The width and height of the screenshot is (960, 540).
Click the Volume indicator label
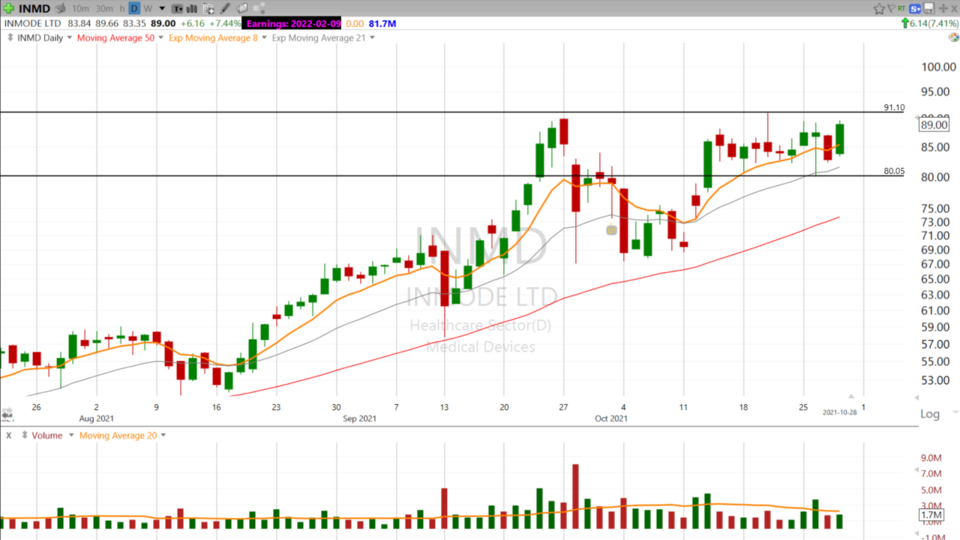[x=46, y=435]
